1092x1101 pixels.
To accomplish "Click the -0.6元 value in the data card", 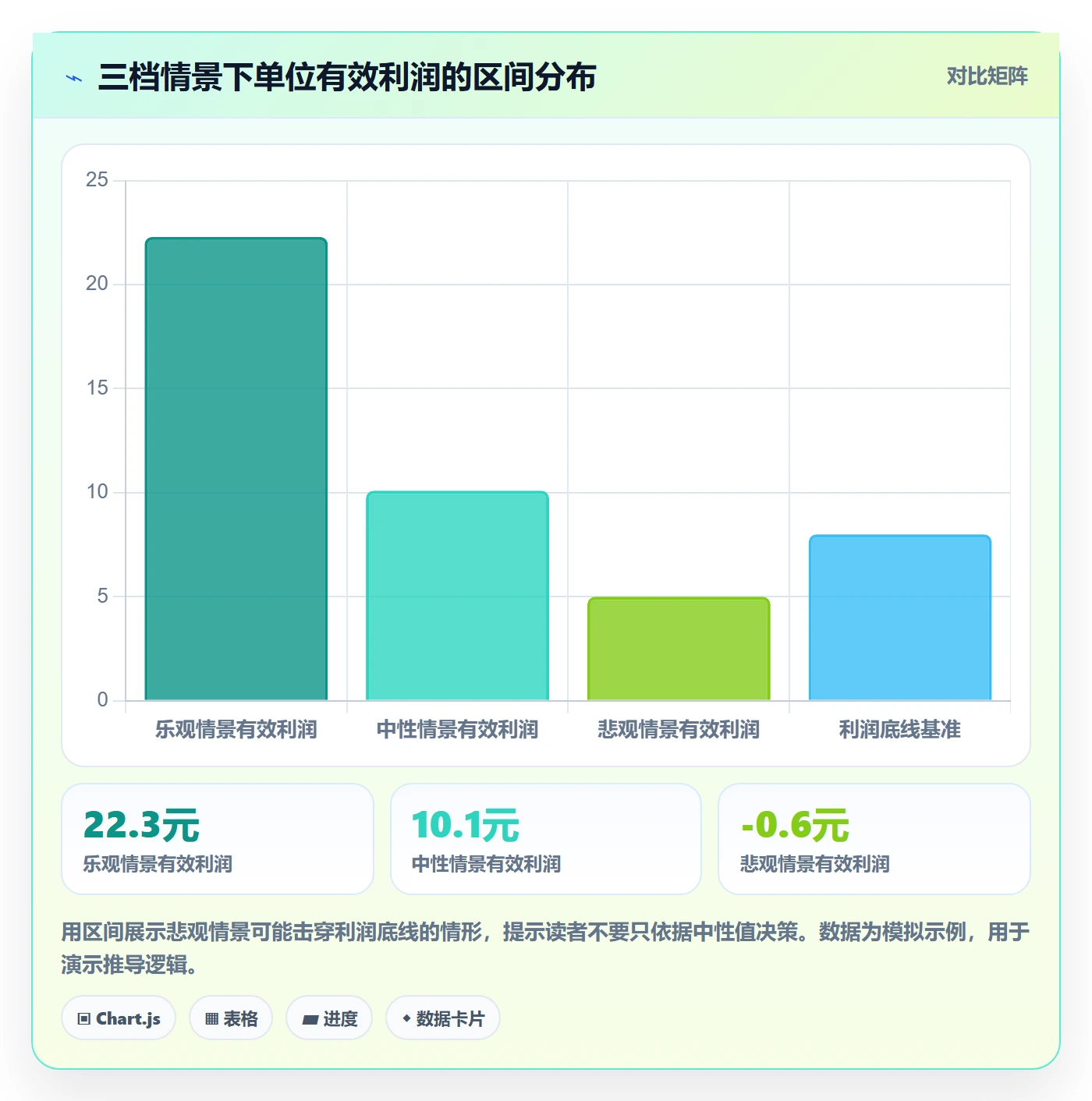I will click(795, 825).
